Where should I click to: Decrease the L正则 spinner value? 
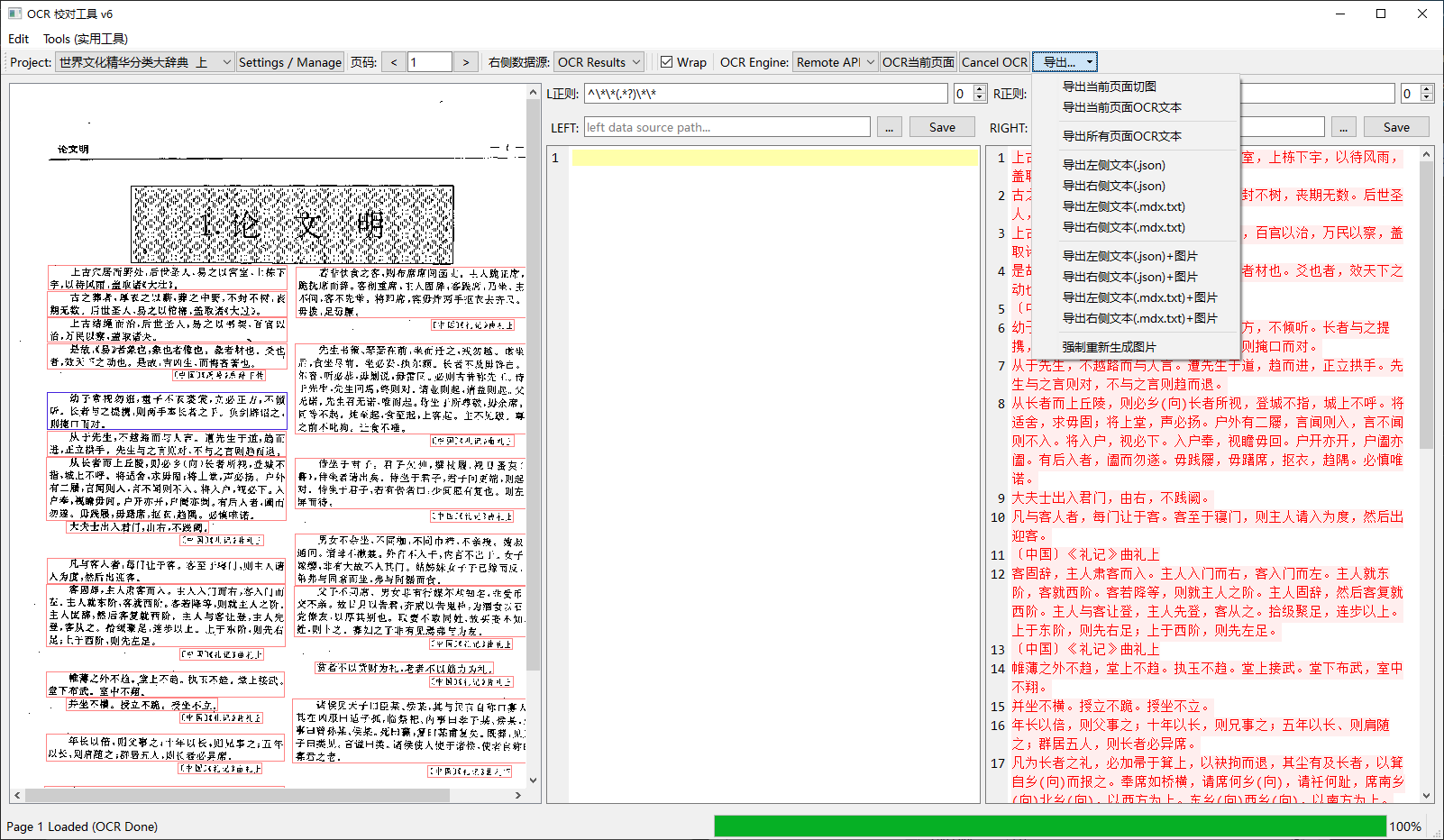[978, 98]
